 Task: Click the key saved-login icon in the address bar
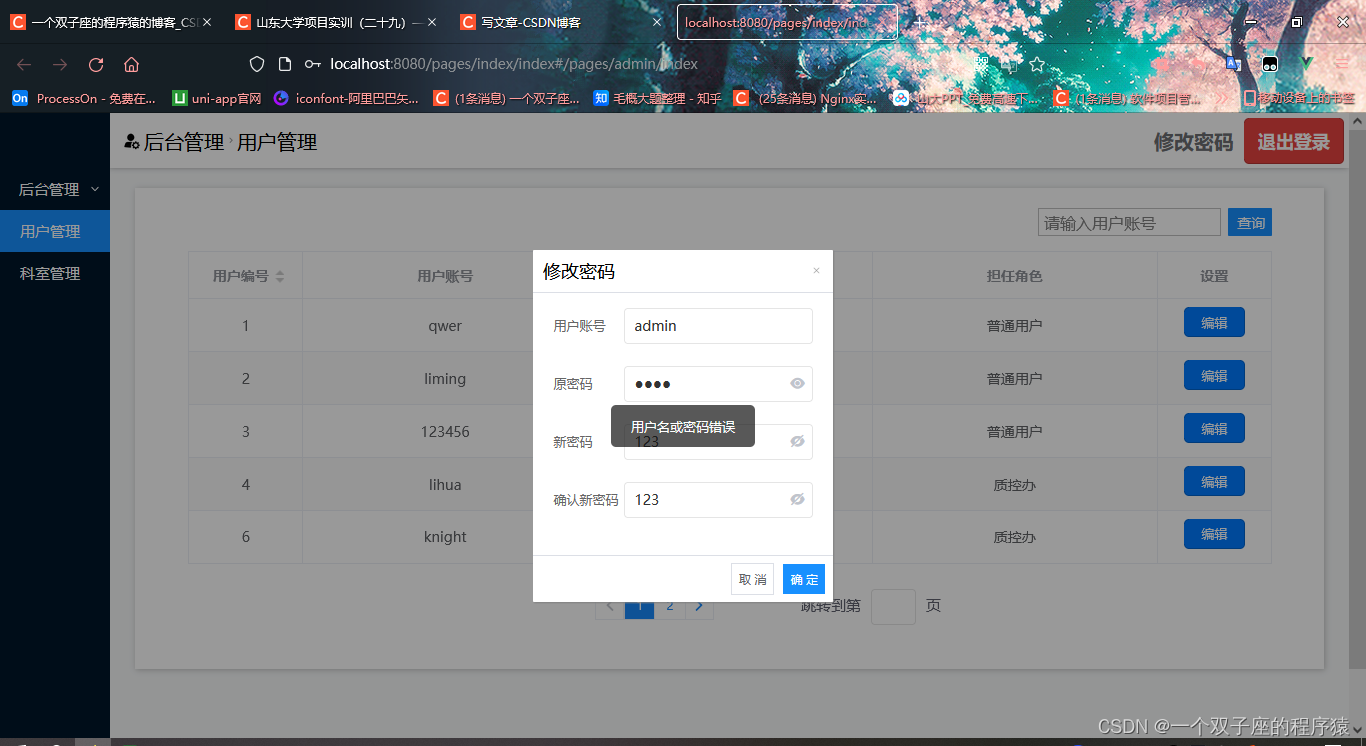coord(313,64)
